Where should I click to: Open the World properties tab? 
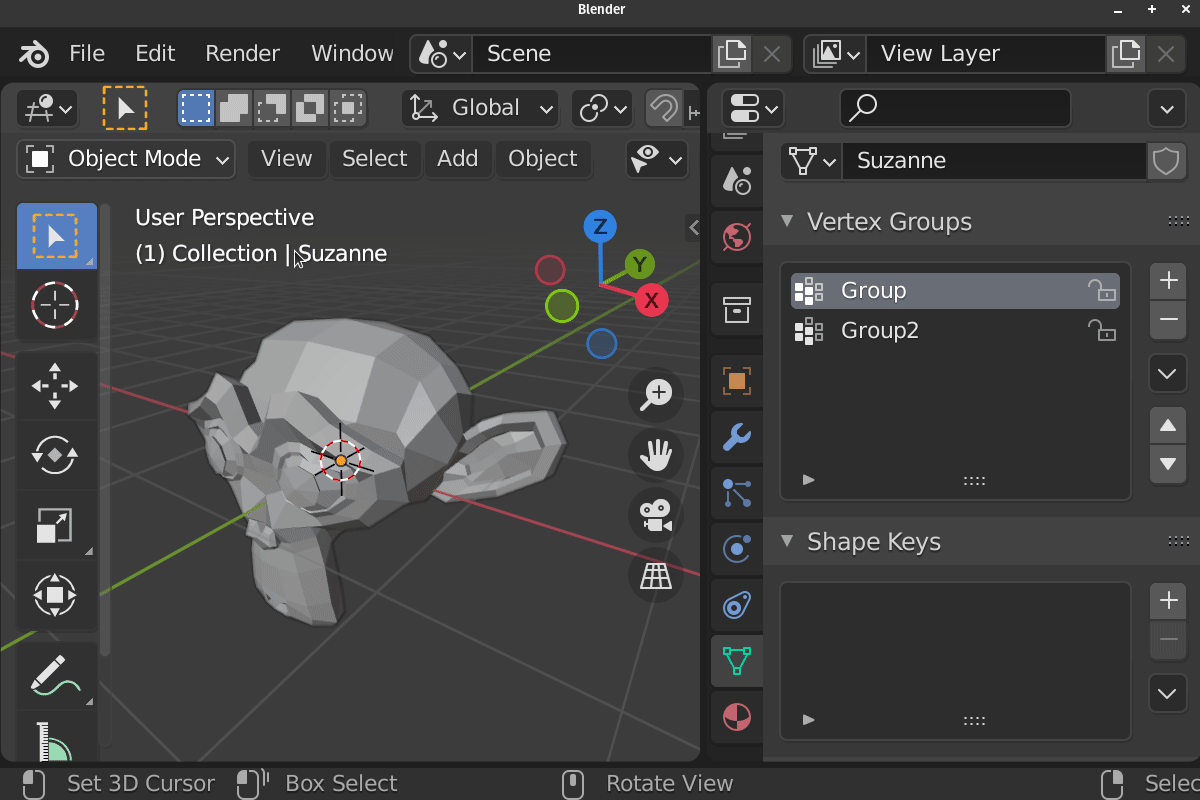tap(737, 237)
